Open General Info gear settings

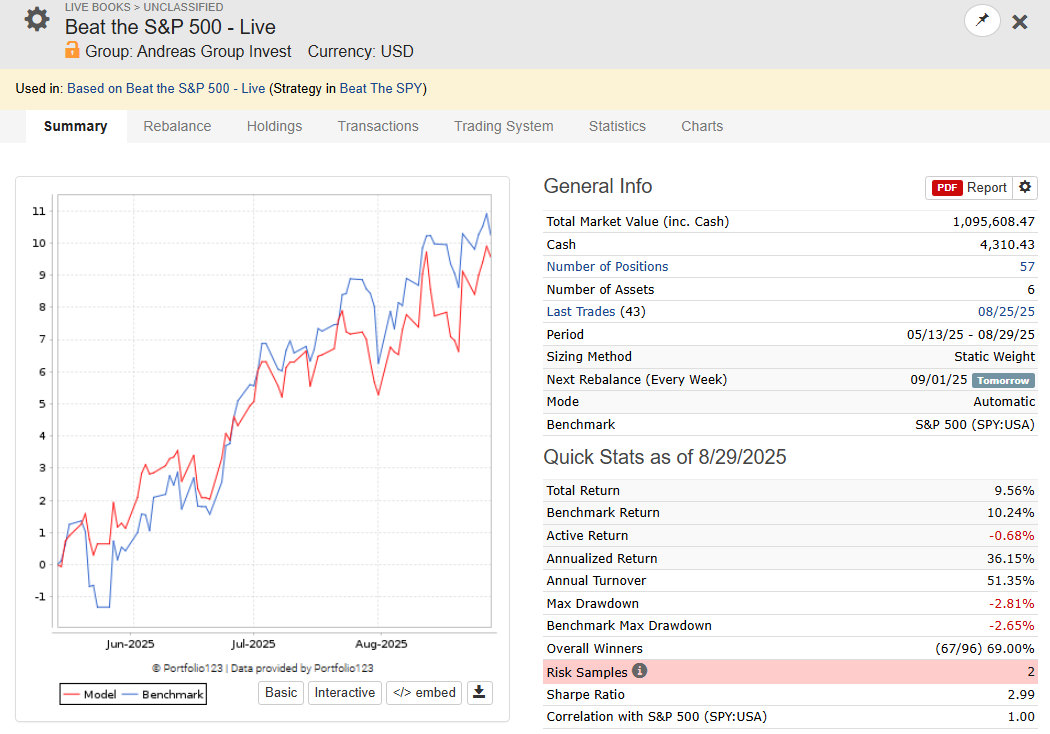pyautogui.click(x=1025, y=188)
